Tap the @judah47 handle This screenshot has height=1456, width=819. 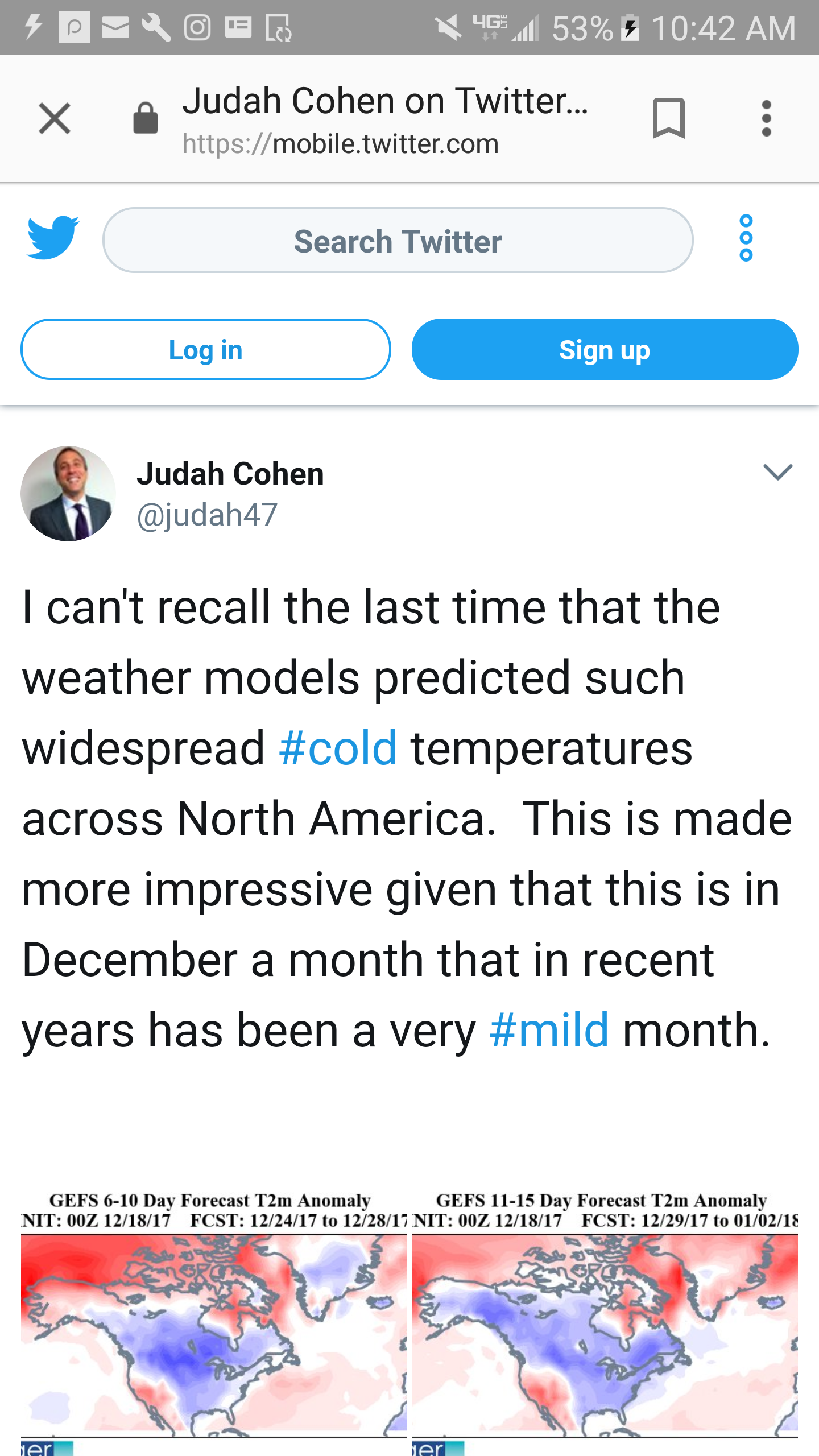tap(207, 515)
